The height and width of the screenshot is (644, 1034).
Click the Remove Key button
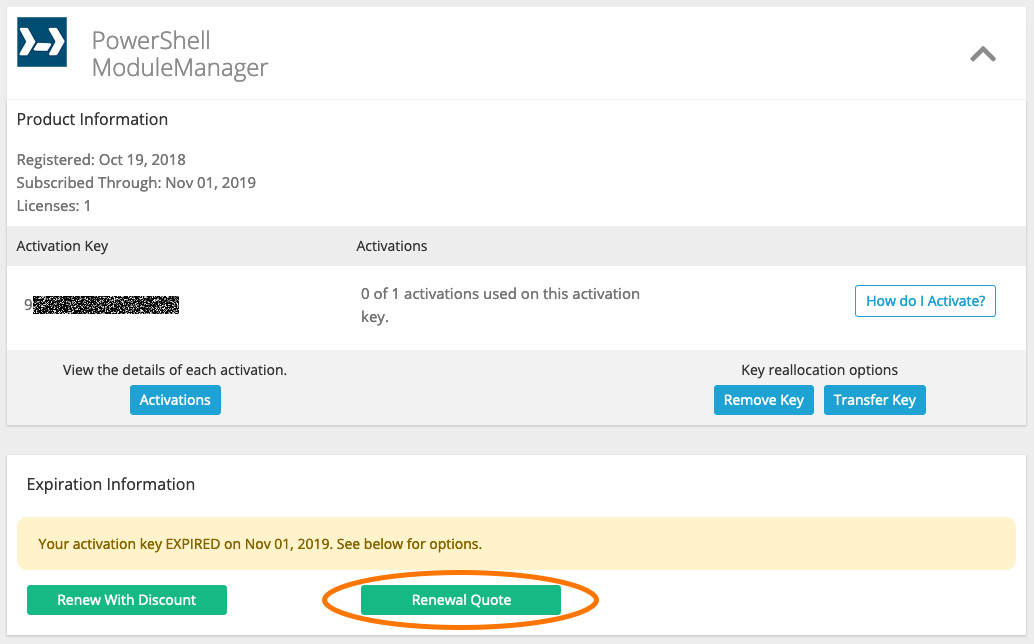(x=764, y=400)
